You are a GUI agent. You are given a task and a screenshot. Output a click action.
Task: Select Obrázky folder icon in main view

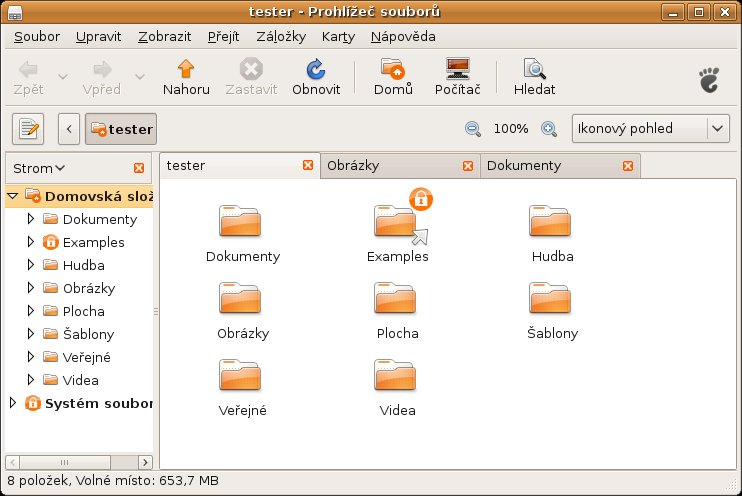240,298
